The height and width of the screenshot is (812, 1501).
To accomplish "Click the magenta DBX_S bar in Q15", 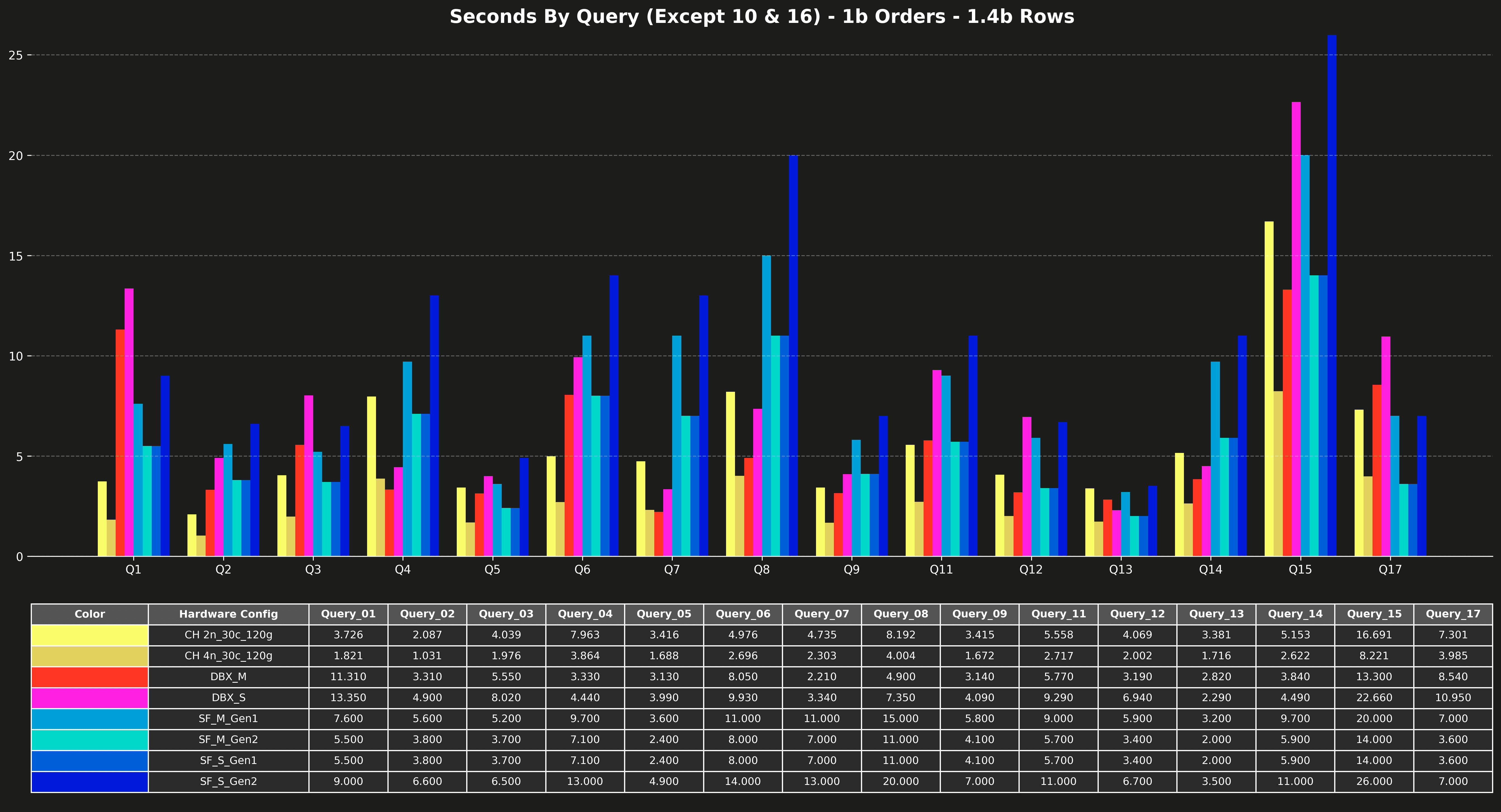I will tap(1296, 329).
